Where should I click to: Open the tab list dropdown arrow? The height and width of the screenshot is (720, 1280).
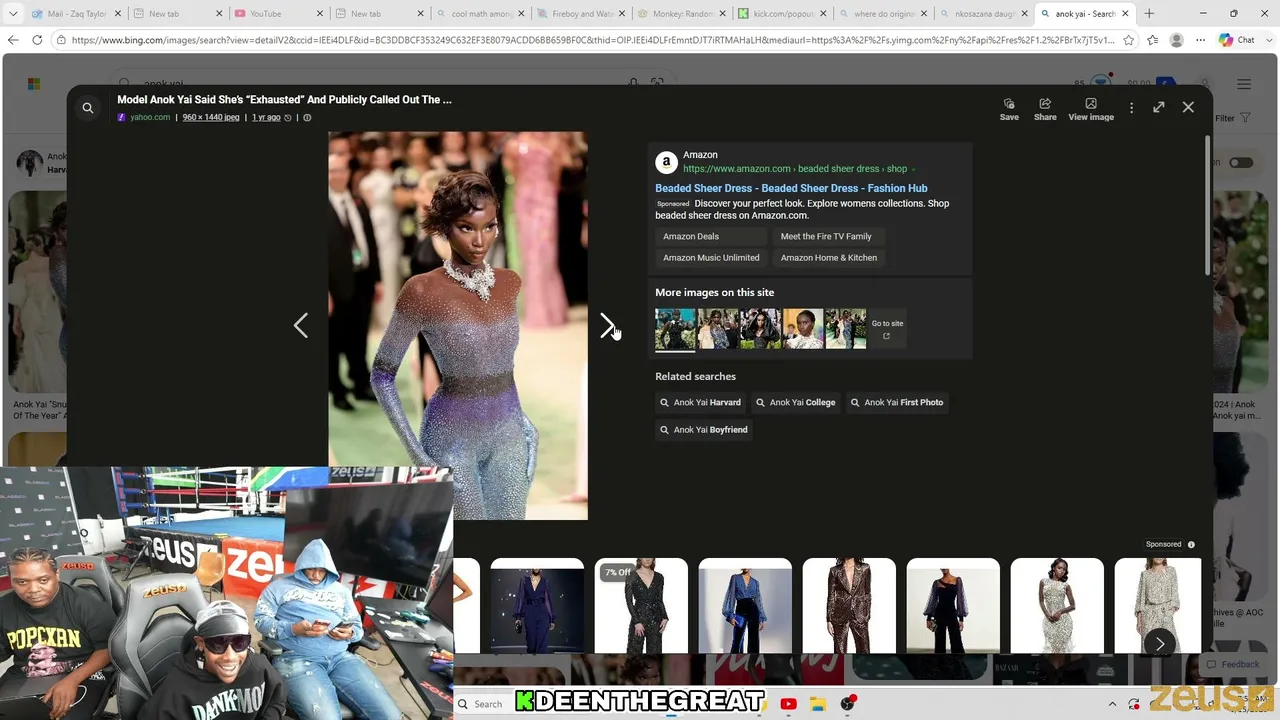tap(11, 14)
